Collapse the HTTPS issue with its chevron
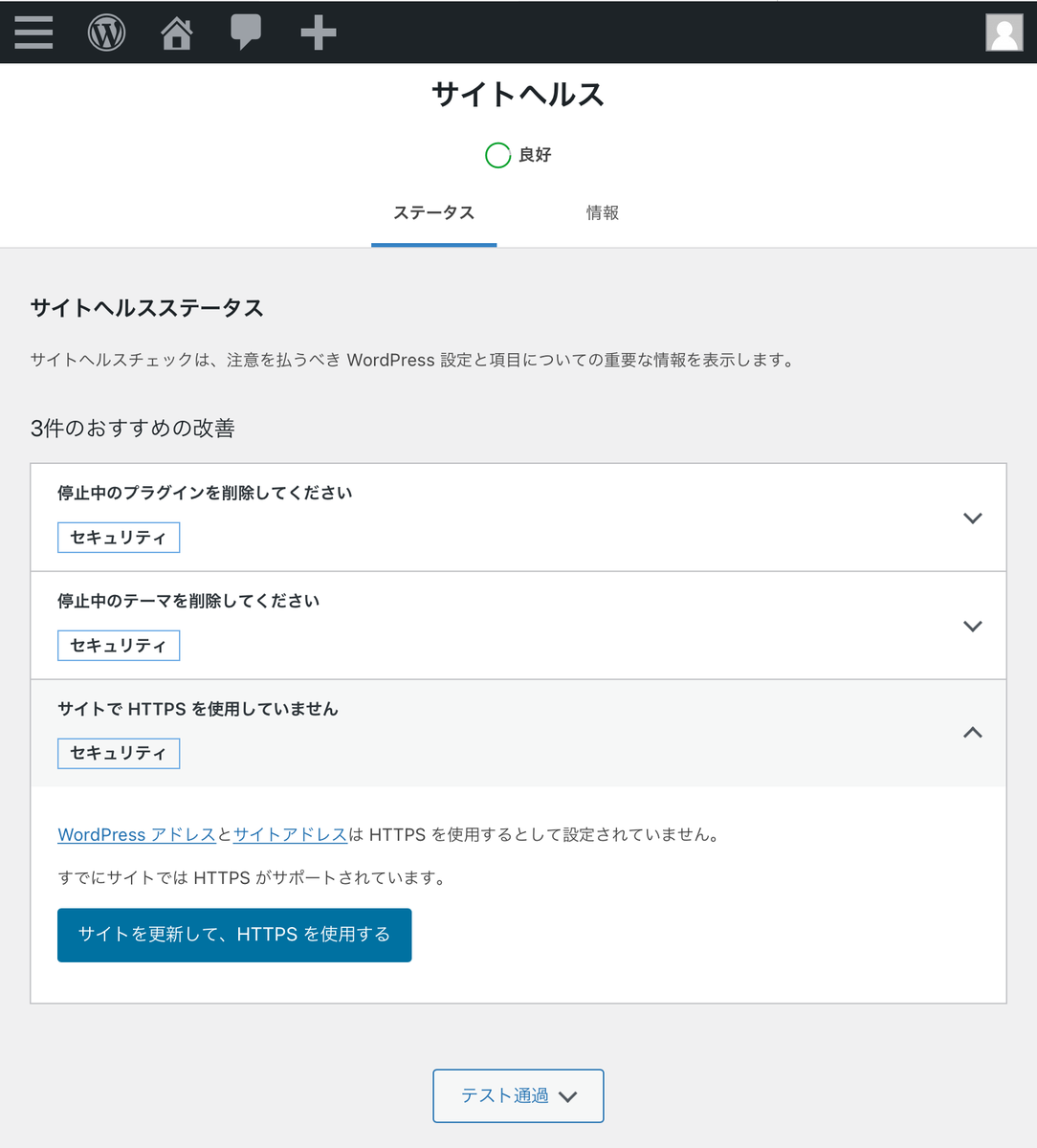 [x=972, y=733]
